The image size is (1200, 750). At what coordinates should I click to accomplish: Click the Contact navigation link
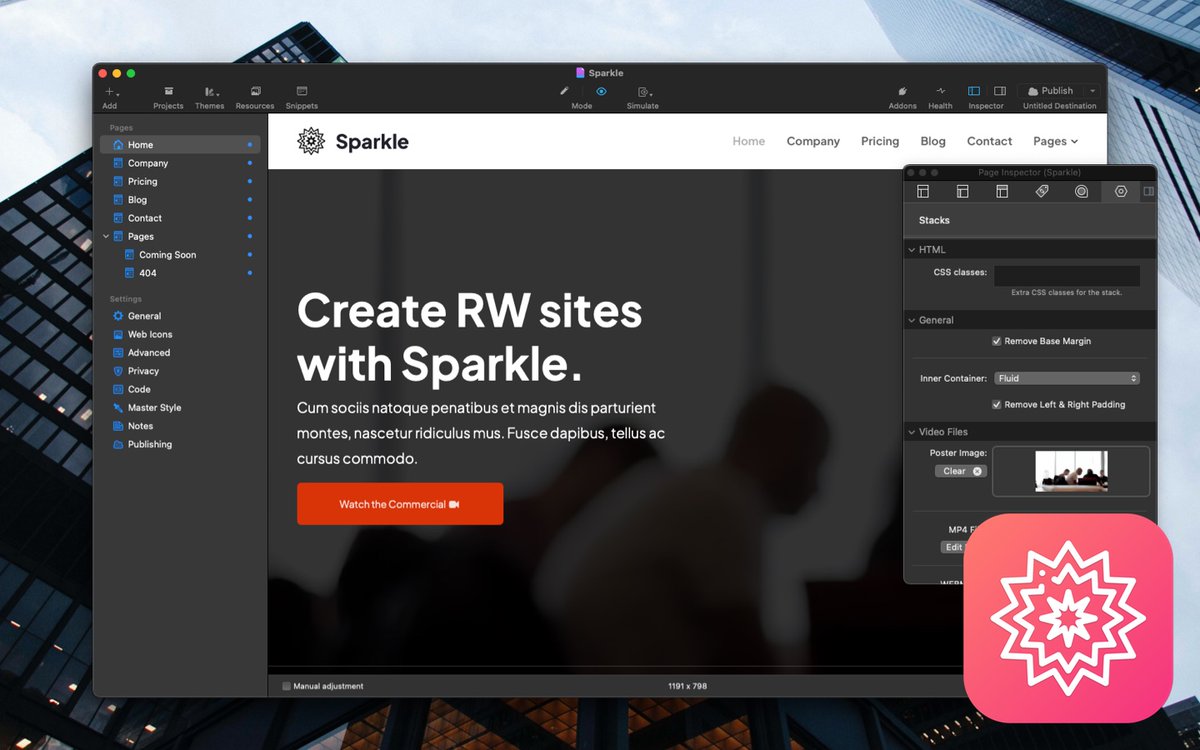point(989,141)
